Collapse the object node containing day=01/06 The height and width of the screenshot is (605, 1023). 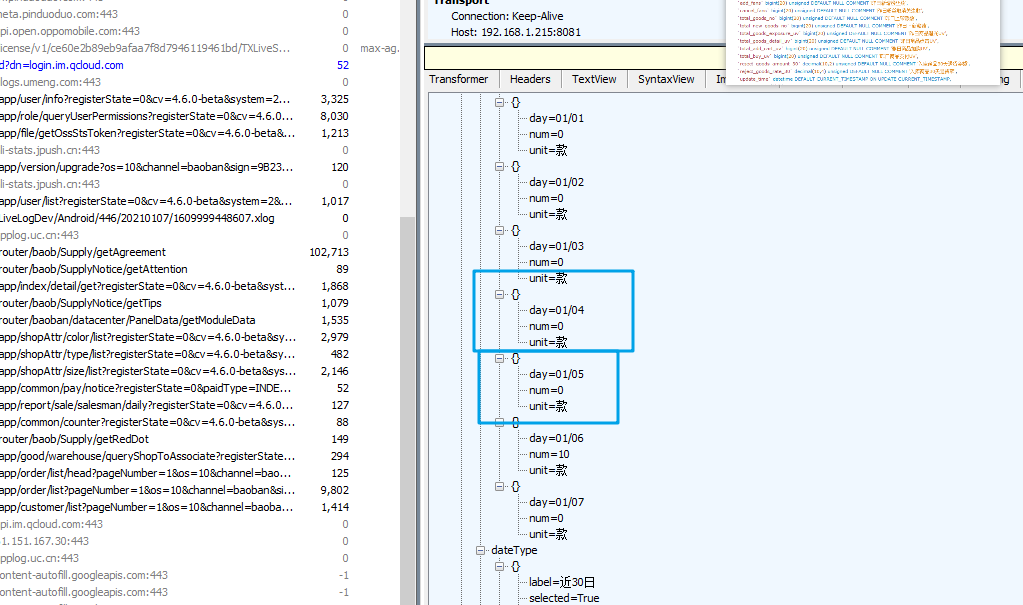click(x=500, y=422)
